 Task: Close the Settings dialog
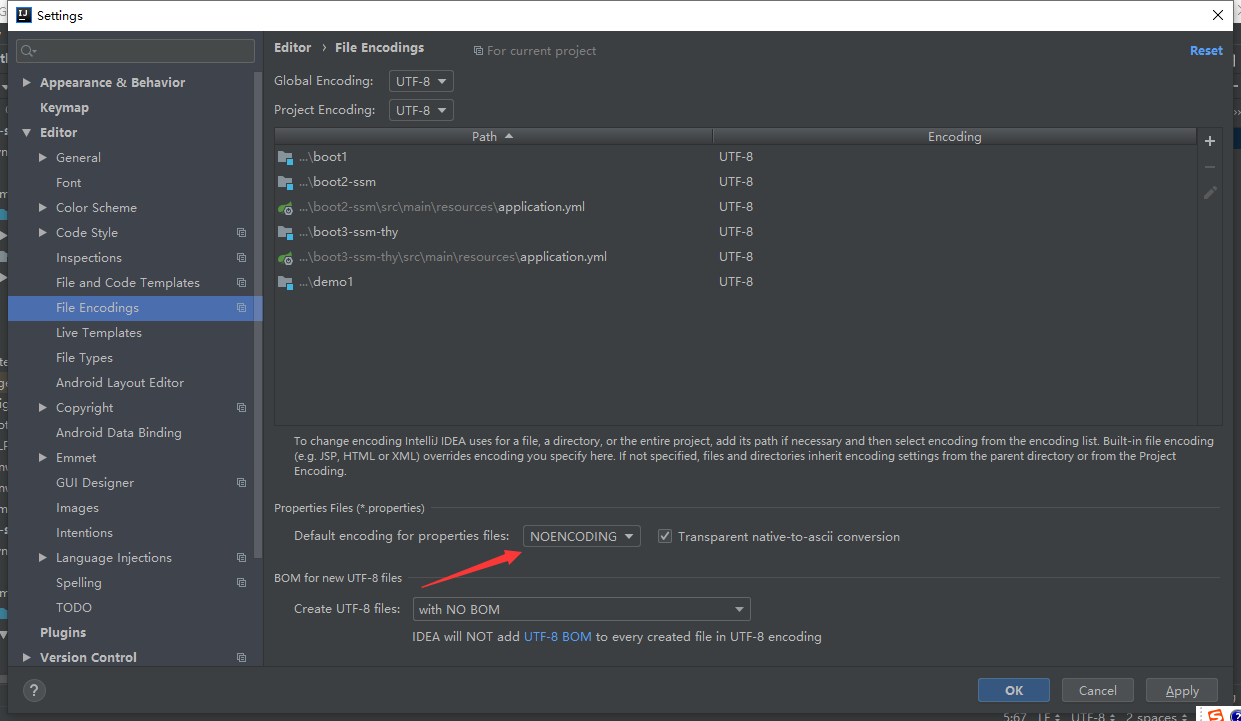[1217, 15]
